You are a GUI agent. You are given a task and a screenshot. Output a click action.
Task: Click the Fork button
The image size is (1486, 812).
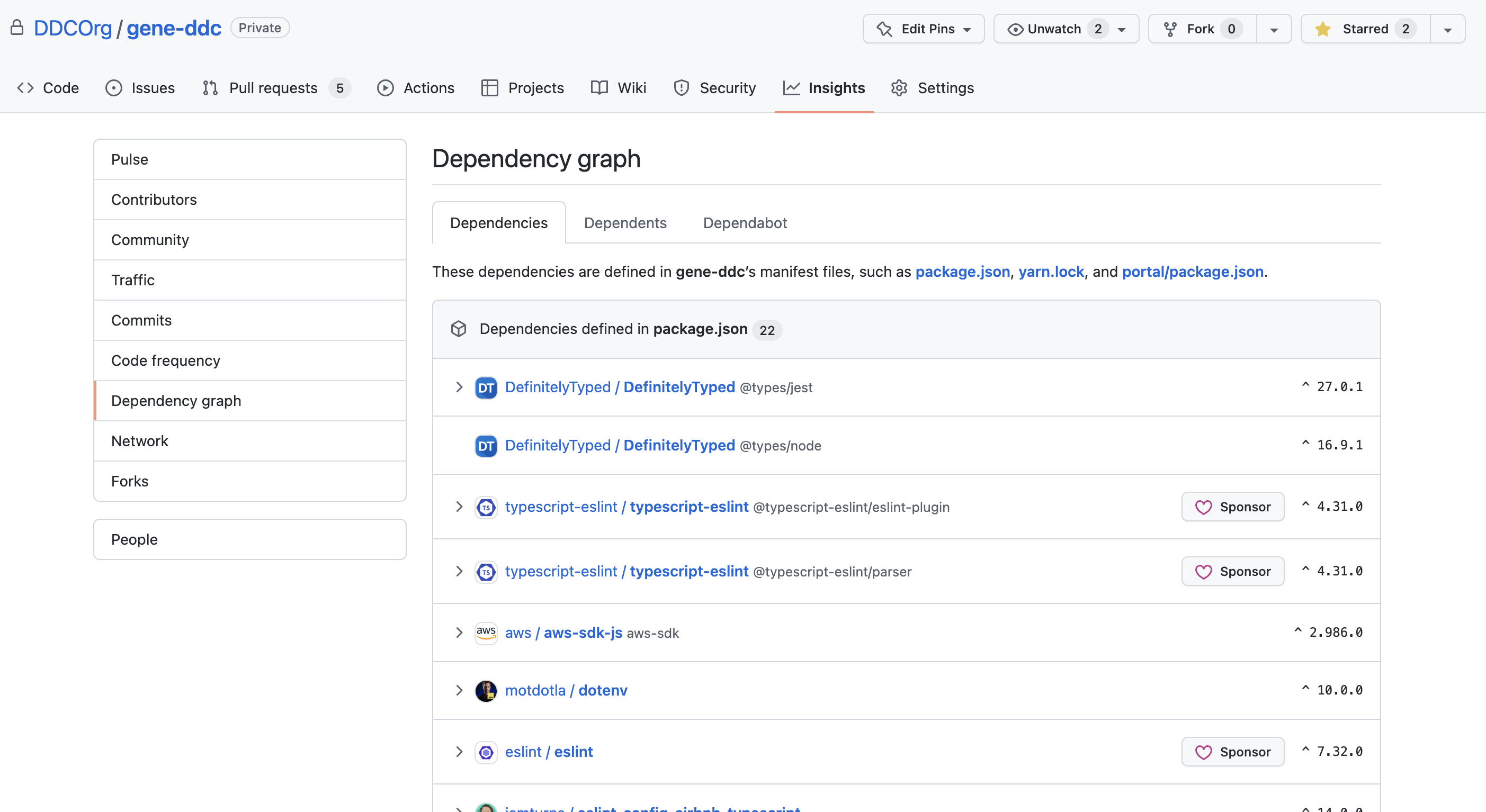coord(1202,29)
